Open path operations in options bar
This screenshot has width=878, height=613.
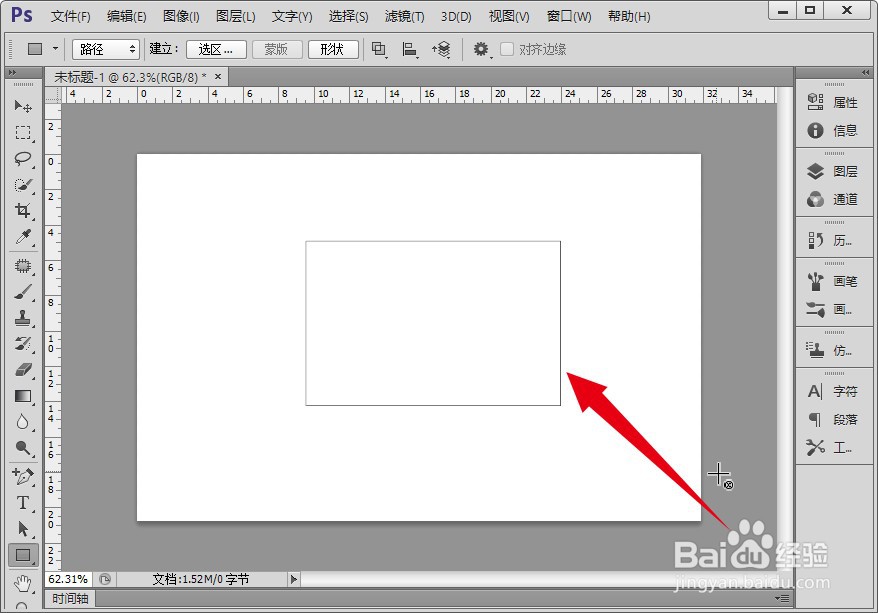(380, 50)
